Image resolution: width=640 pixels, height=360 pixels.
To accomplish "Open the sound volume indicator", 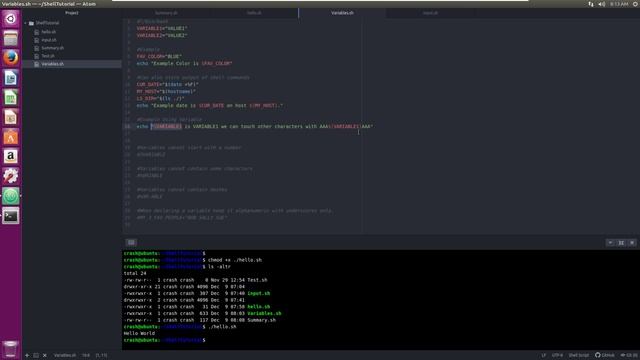I will pyautogui.click(x=602, y=4).
